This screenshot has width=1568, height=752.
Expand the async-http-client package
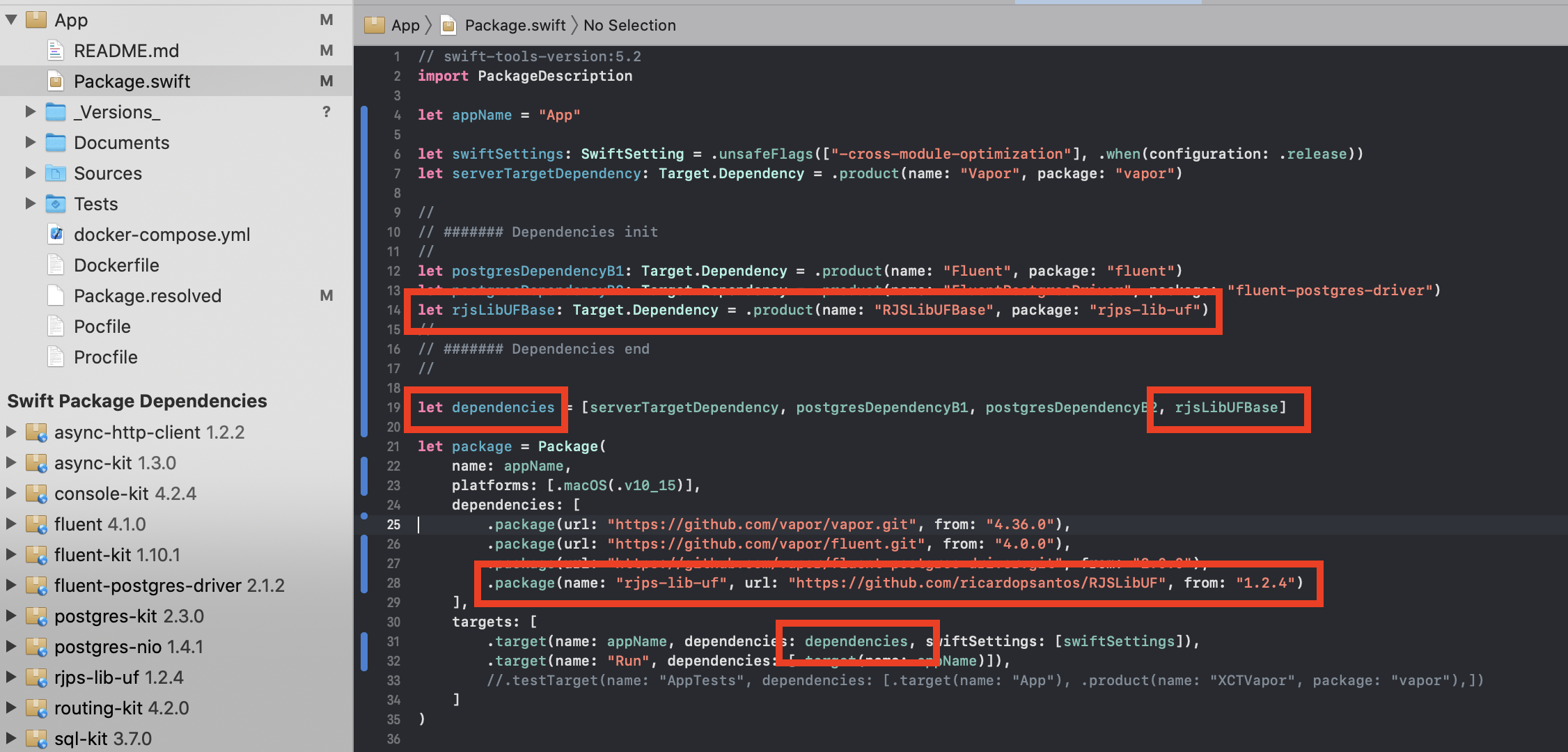point(11,432)
